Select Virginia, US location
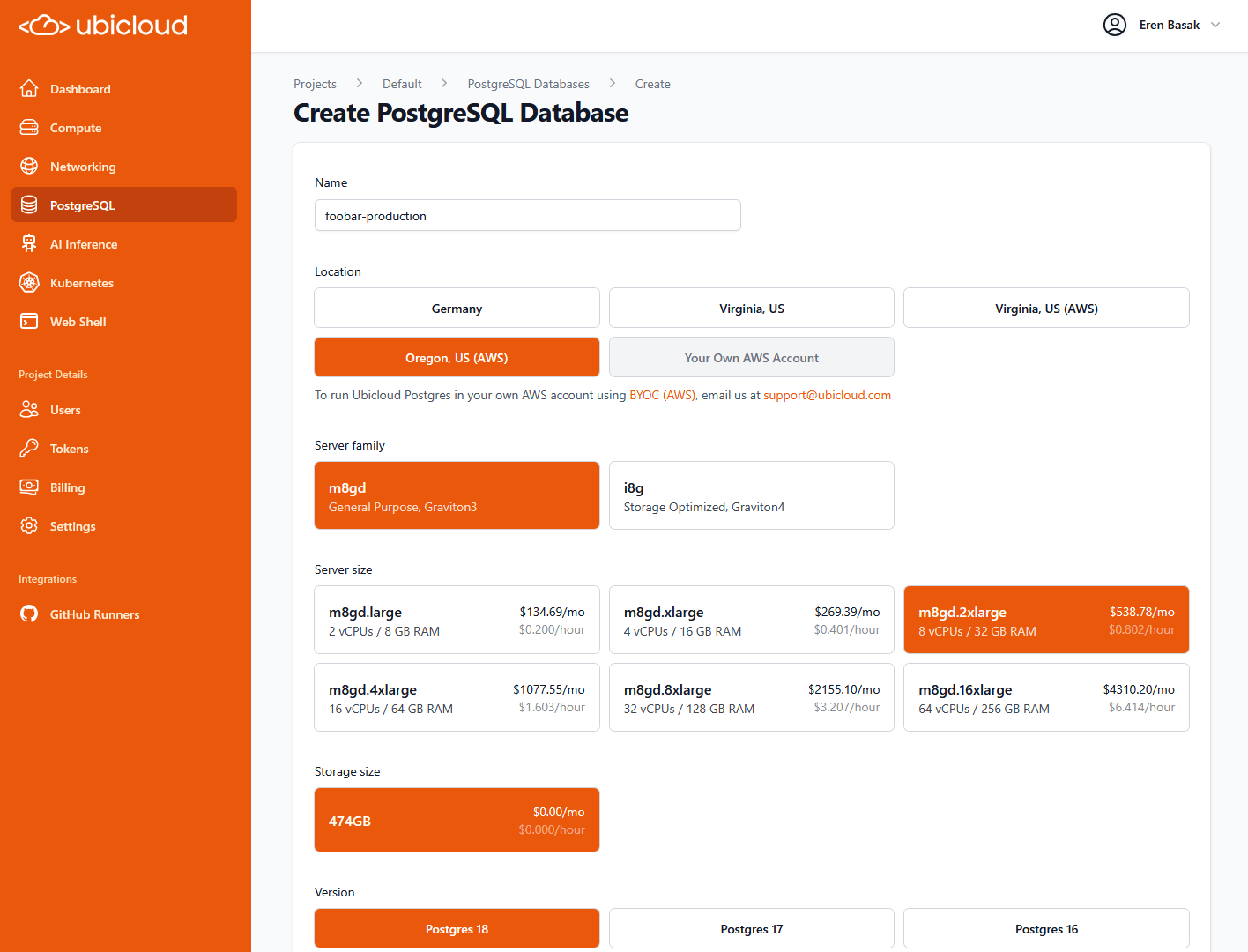1248x952 pixels. [x=752, y=309]
